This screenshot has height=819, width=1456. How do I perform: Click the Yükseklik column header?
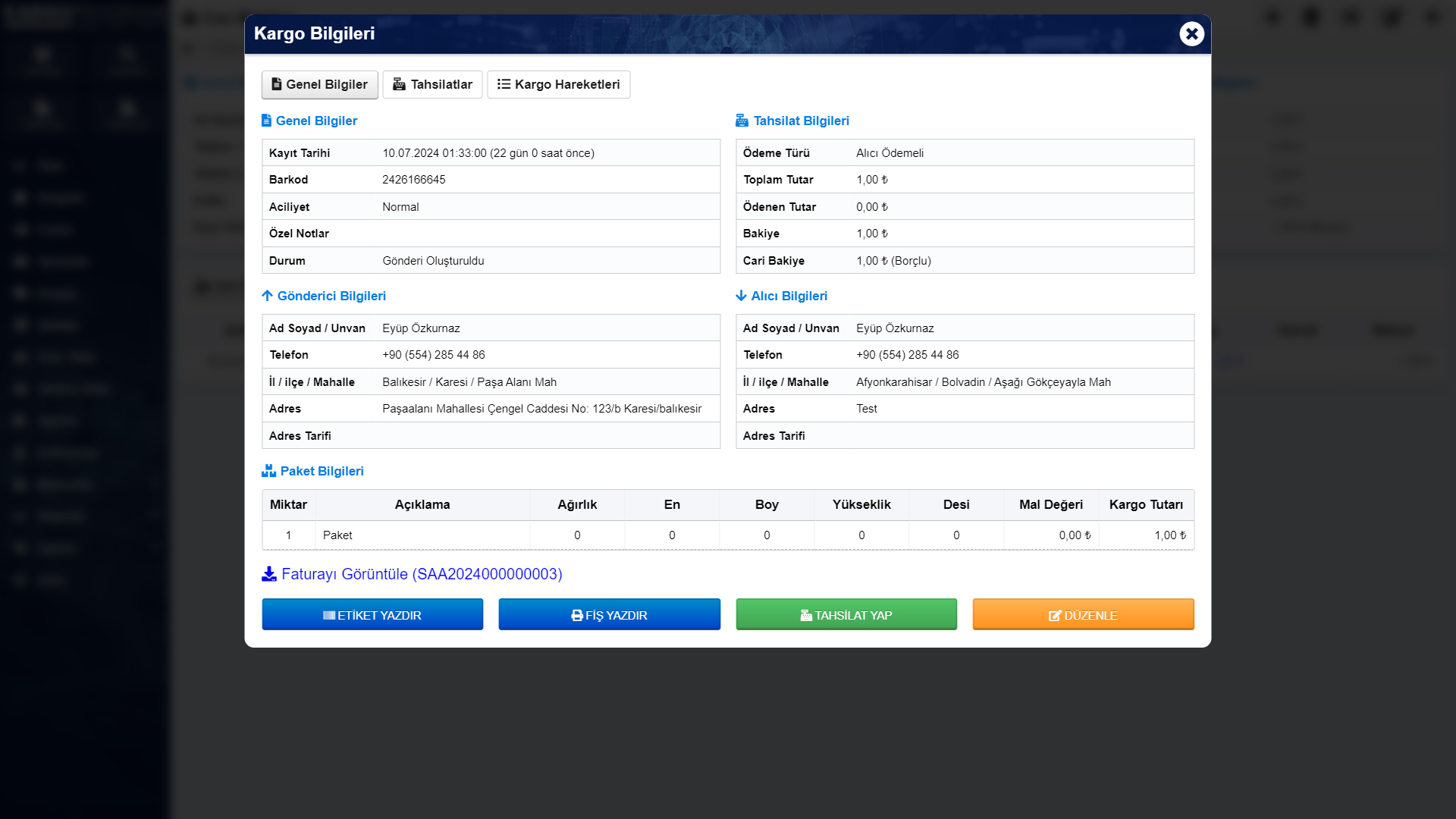[x=861, y=505]
